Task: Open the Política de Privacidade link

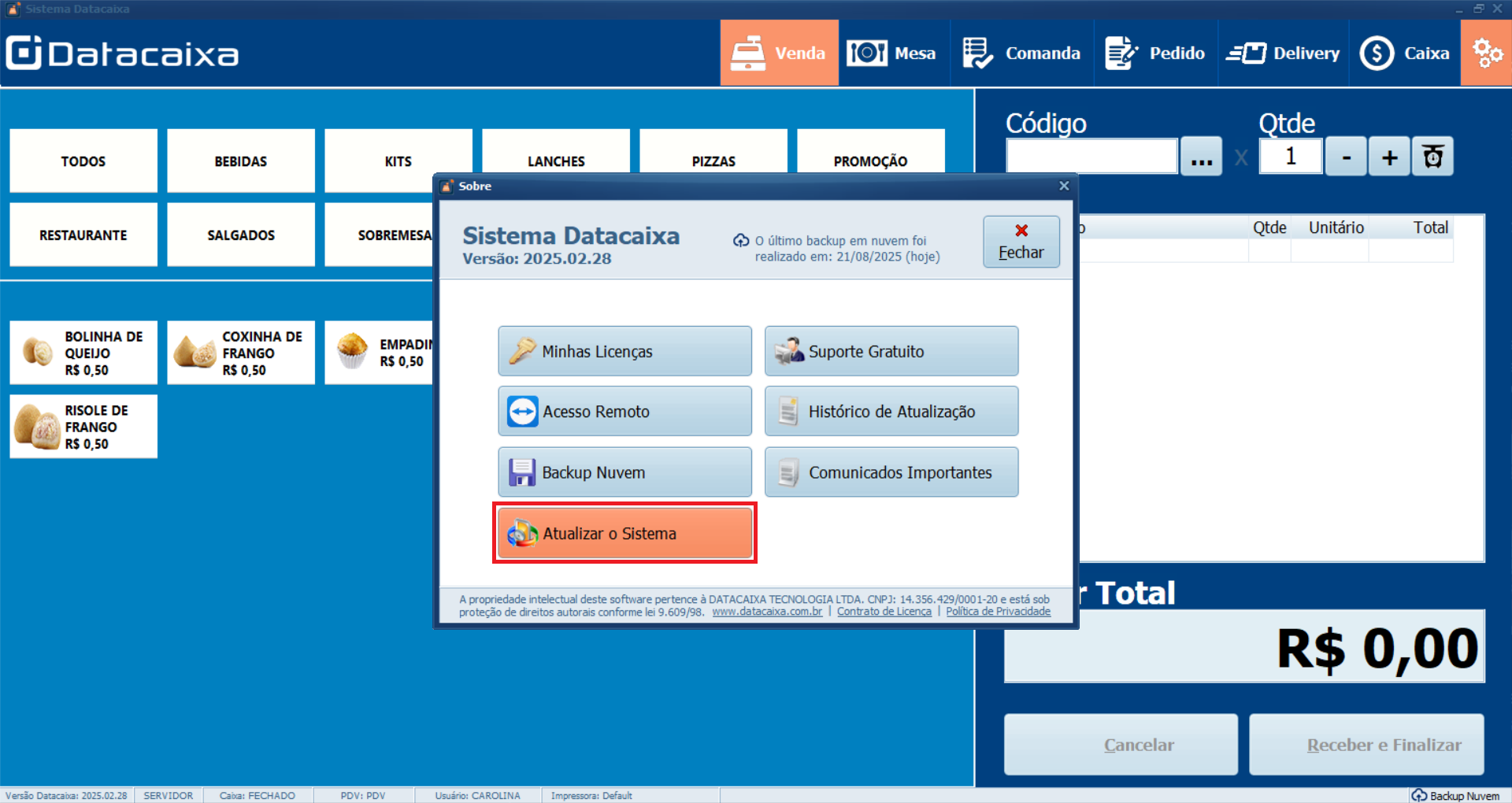Action: tap(998, 611)
